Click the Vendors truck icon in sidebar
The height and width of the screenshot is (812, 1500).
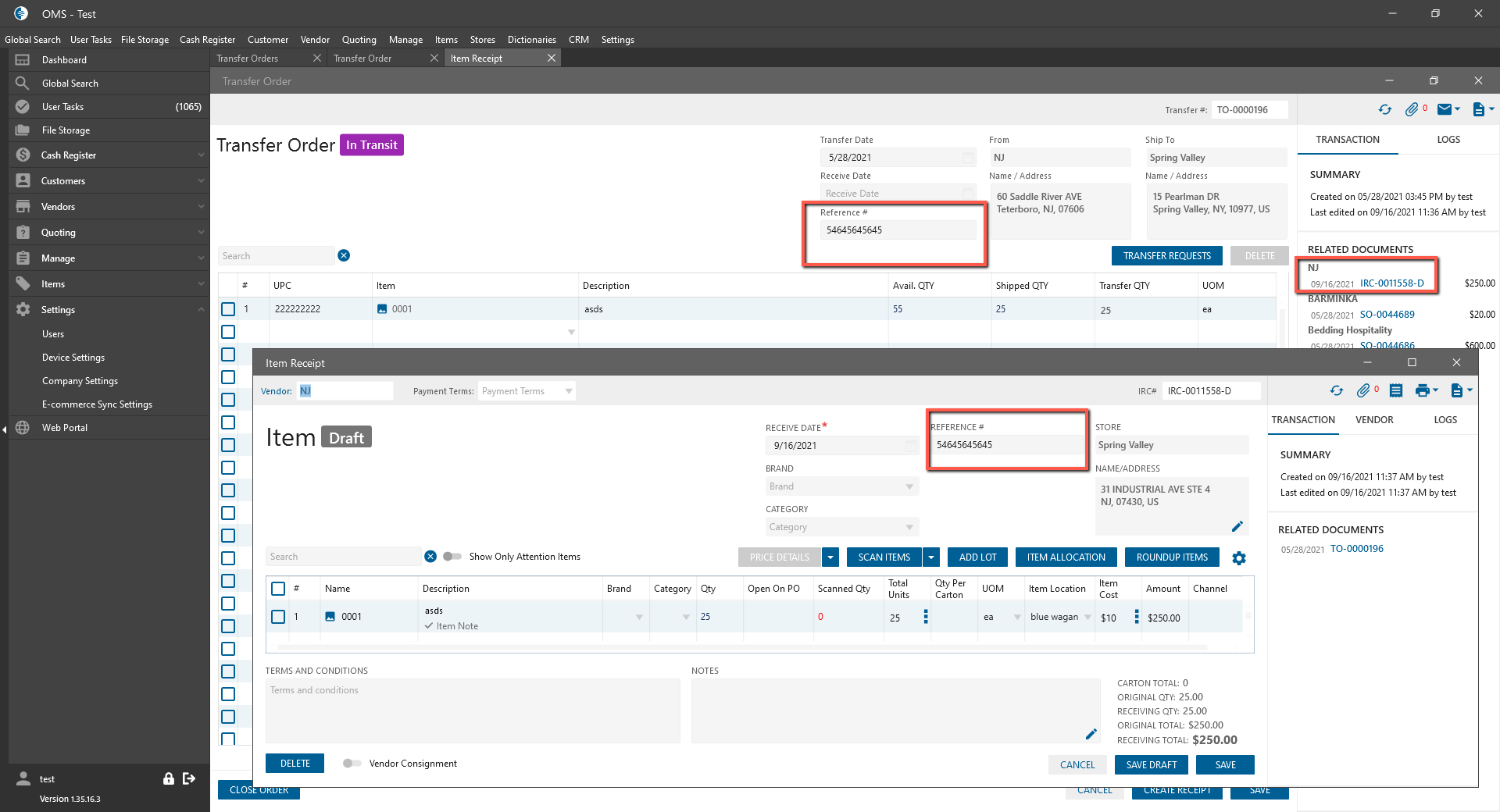click(23, 207)
